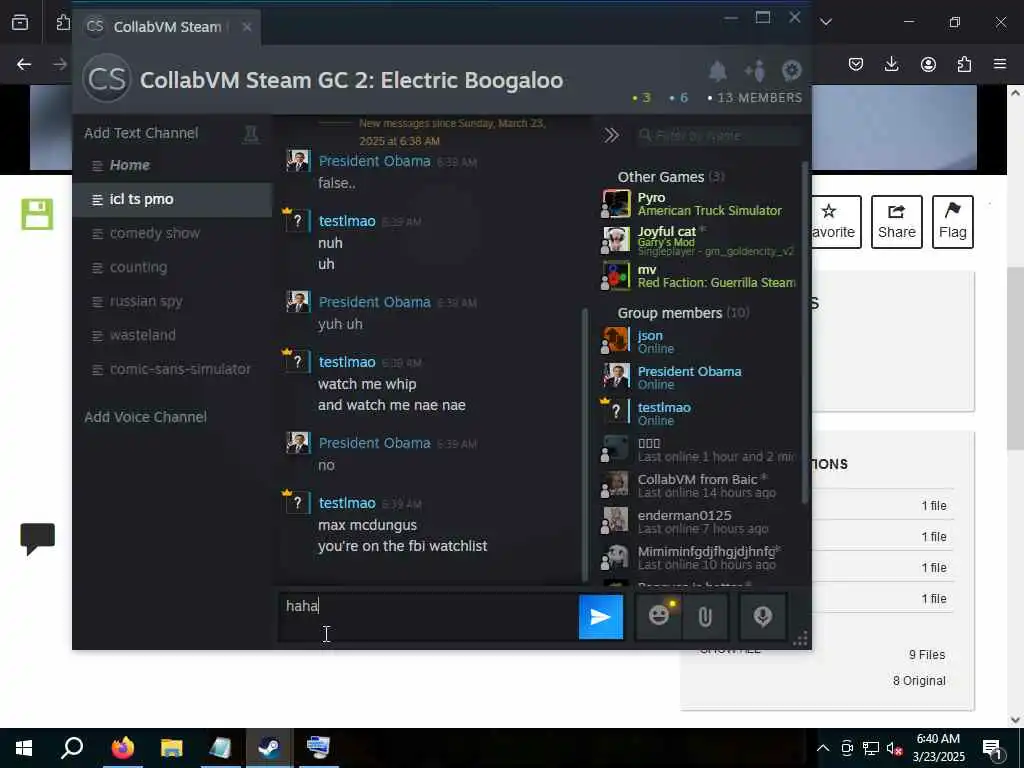The height and width of the screenshot is (768, 1024).
Task: Click President Obama name above 'false..' message
Action: click(374, 161)
